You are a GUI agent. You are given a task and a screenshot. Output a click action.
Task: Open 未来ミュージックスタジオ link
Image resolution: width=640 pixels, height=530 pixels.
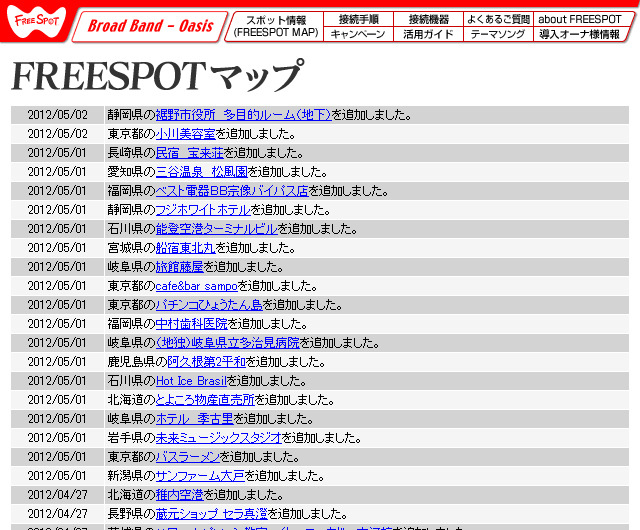point(218,438)
